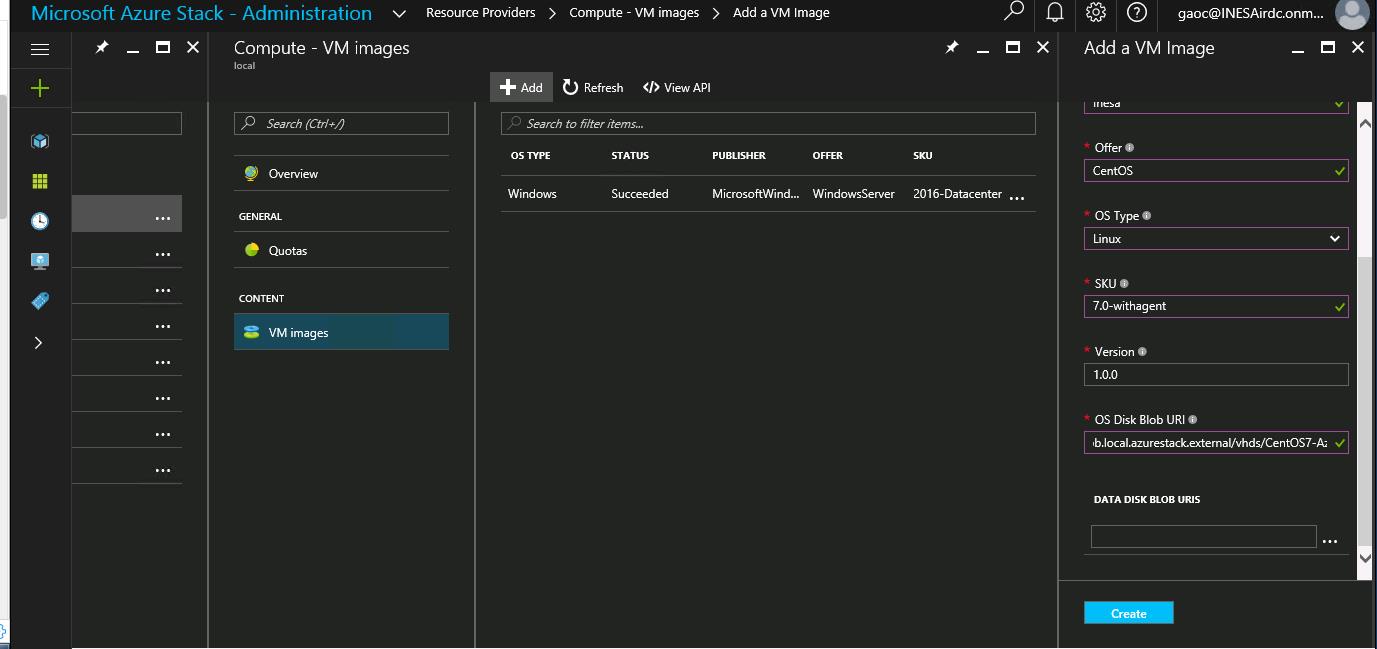
Task: Open the monitor Virtual machines sidebar icon
Action: click(x=40, y=261)
